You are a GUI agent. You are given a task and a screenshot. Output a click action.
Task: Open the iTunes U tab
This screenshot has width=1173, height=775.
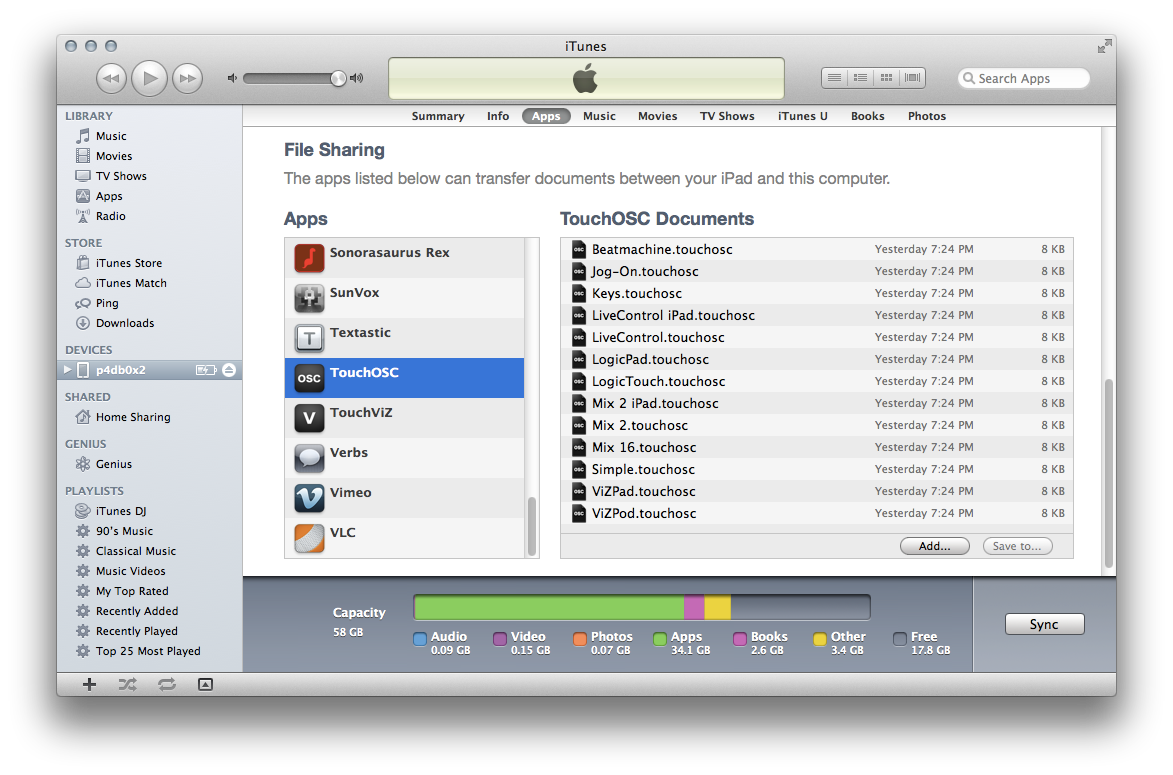point(803,116)
